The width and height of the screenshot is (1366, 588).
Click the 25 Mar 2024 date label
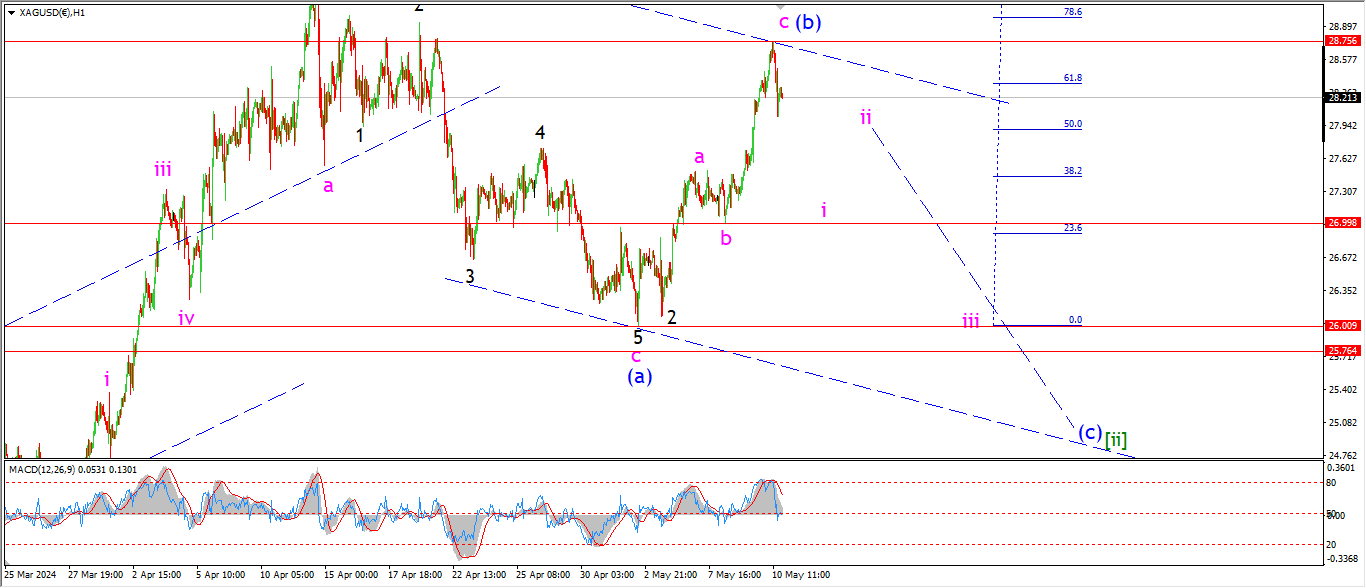tap(30, 576)
